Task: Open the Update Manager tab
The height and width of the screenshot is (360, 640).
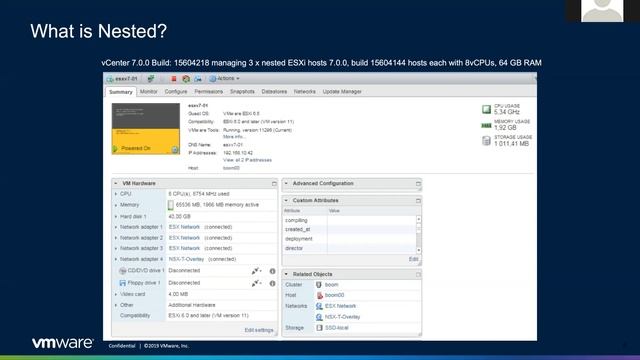Action: coord(342,92)
